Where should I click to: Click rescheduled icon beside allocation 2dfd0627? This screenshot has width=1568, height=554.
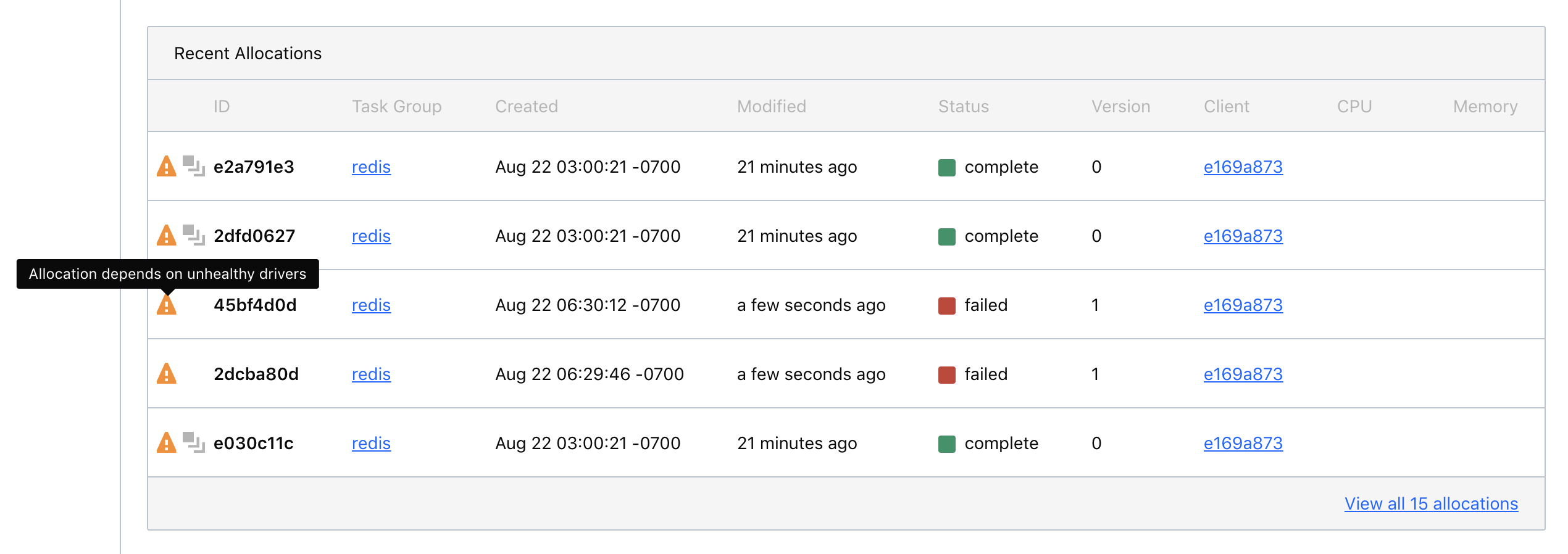point(193,235)
